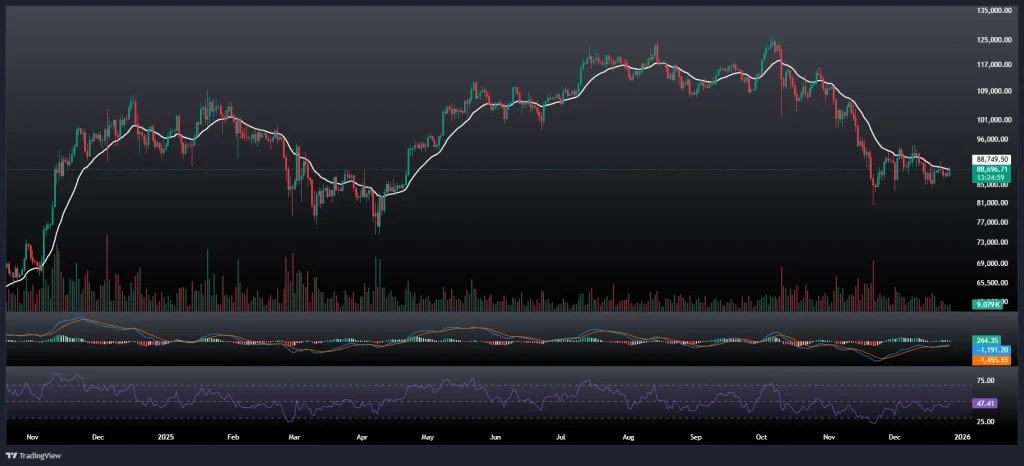Select the Oct label on the time axis
The image size is (1024, 466).
click(761, 438)
